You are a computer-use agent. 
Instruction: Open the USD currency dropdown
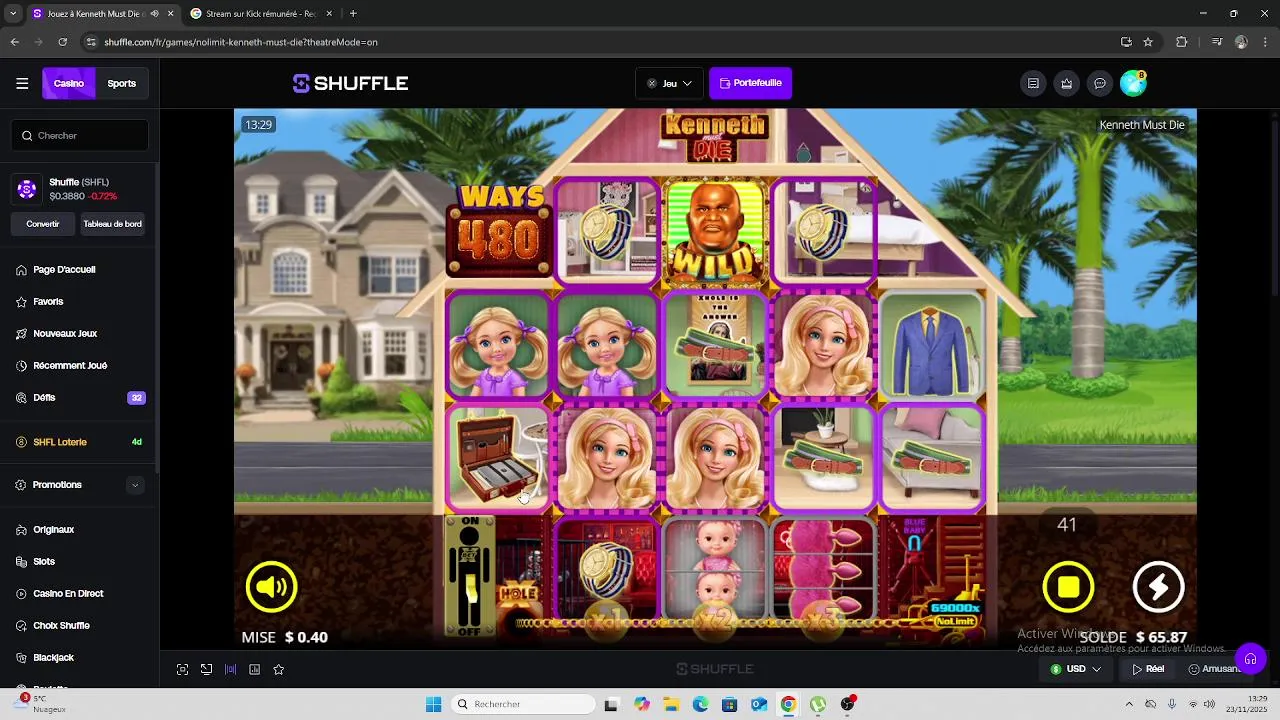click(x=1076, y=669)
